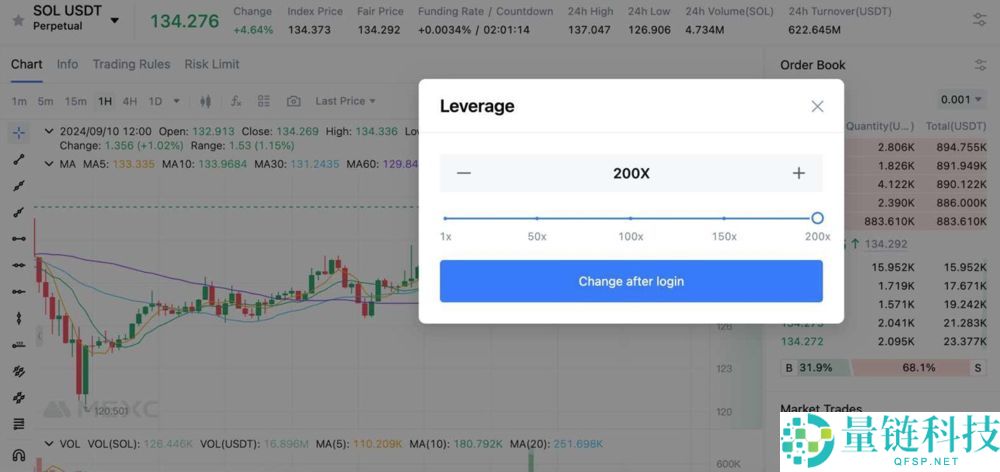Select the crosshair cursor tool
The width and height of the screenshot is (1000, 472).
[18, 133]
